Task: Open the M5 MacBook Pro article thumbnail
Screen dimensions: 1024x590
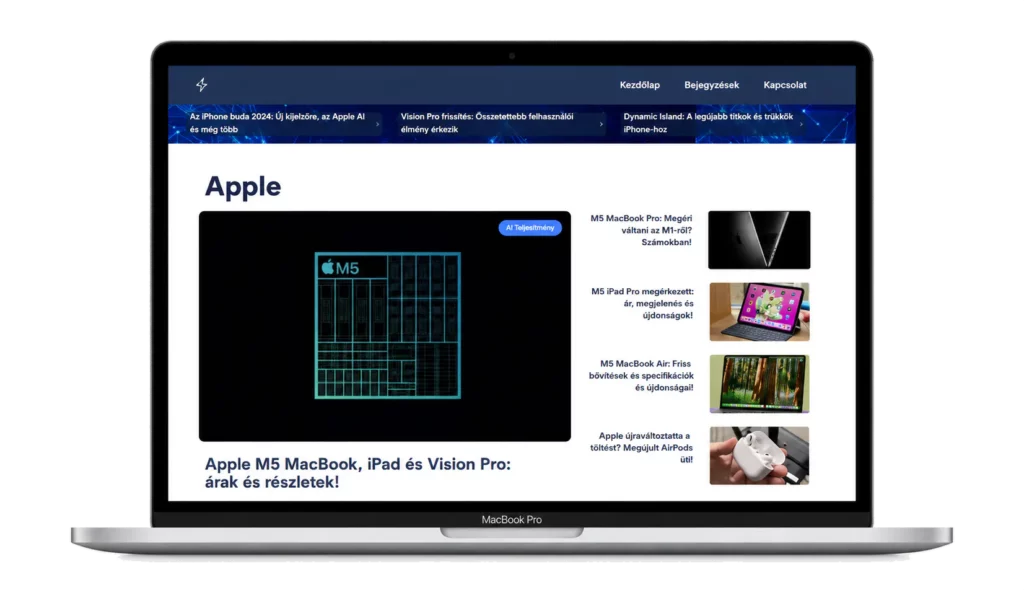Action: pos(759,240)
